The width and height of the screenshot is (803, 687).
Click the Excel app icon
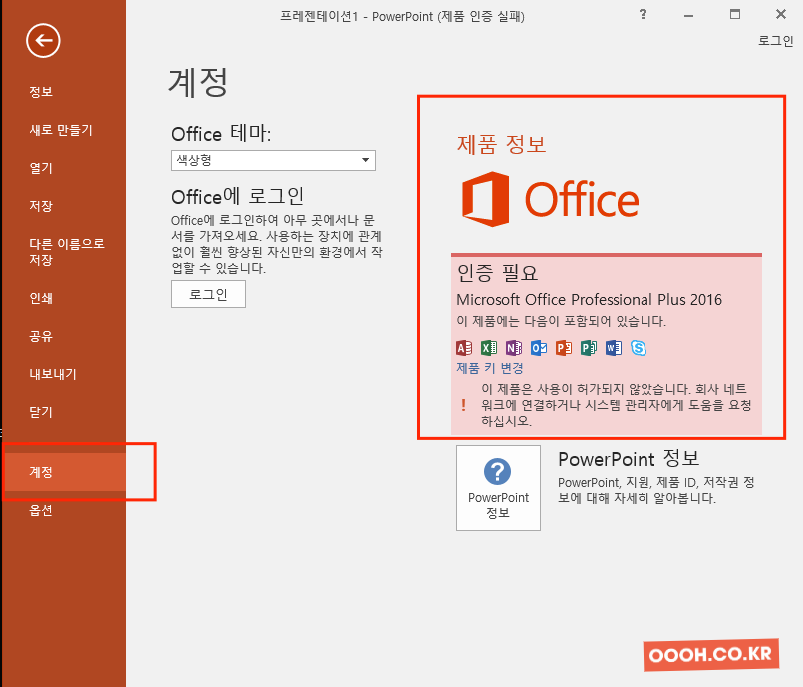click(x=489, y=348)
